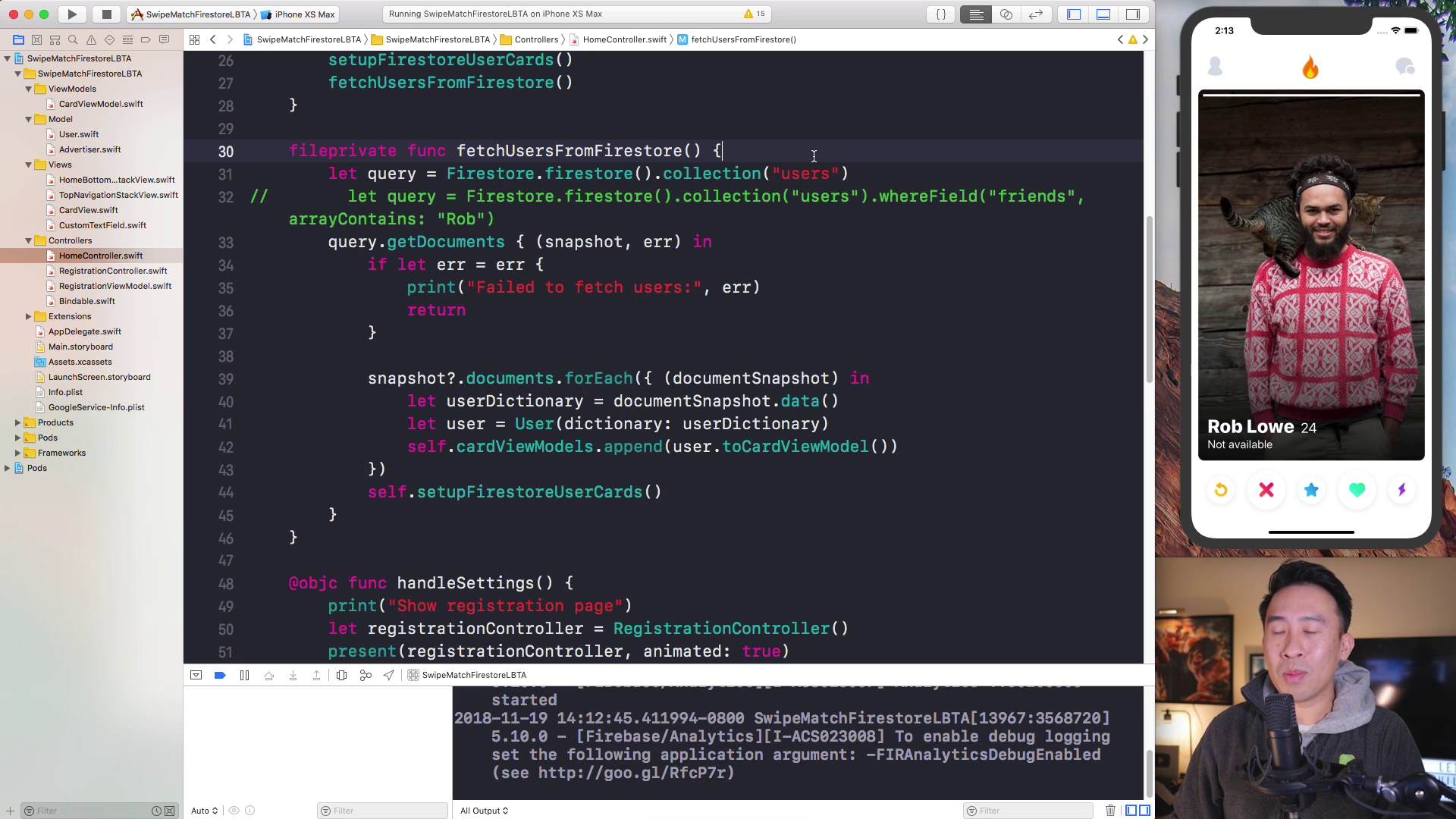Tap the red X dislike button in simulator
This screenshot has height=819, width=1456.
pos(1266,490)
